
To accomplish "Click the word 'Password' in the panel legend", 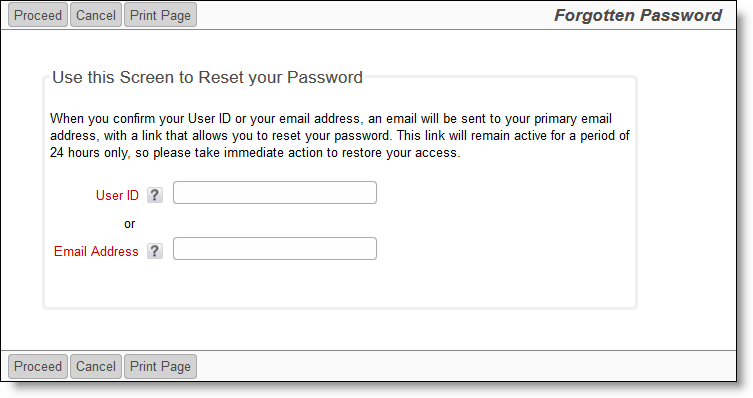I will [x=325, y=77].
